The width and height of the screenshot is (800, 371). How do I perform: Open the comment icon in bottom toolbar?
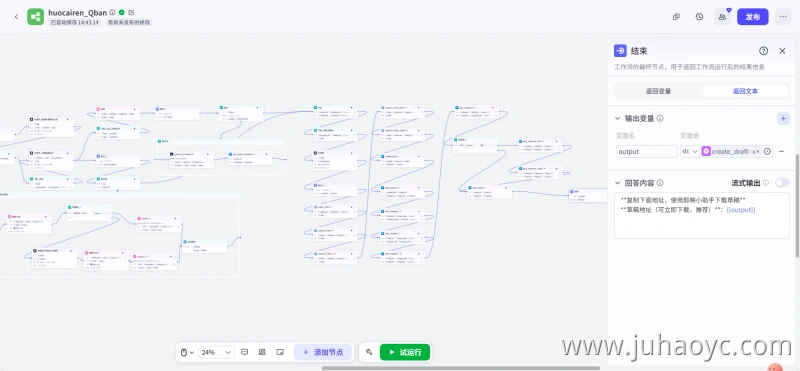tap(244, 352)
